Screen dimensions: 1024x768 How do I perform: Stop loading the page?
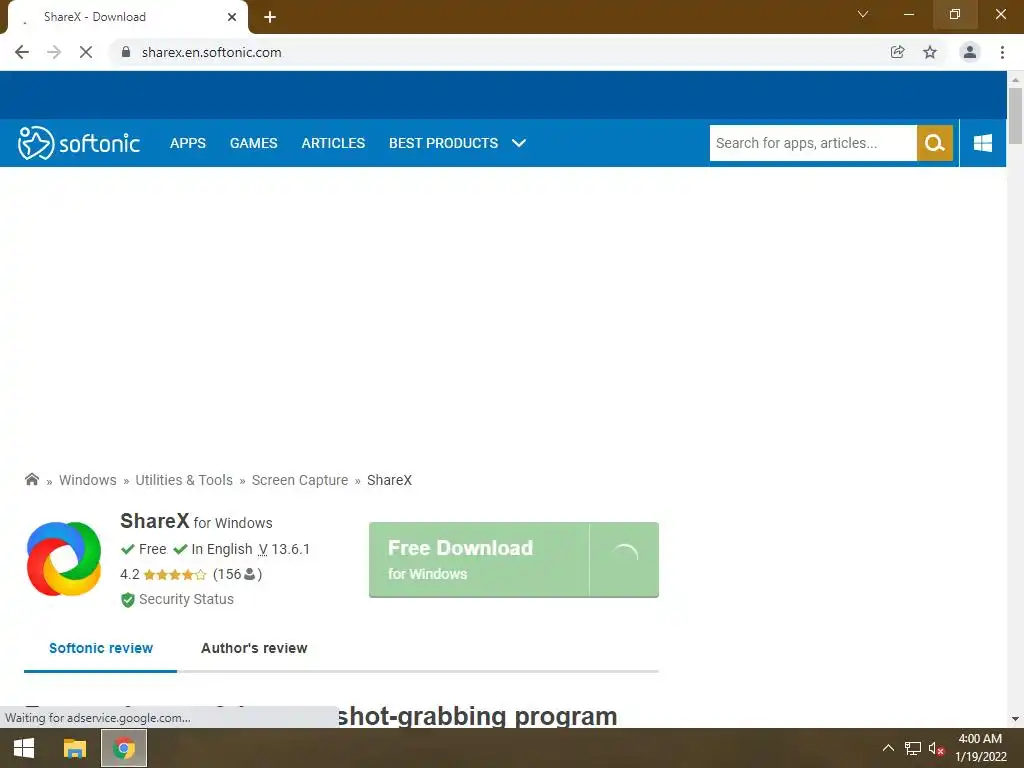pos(86,52)
